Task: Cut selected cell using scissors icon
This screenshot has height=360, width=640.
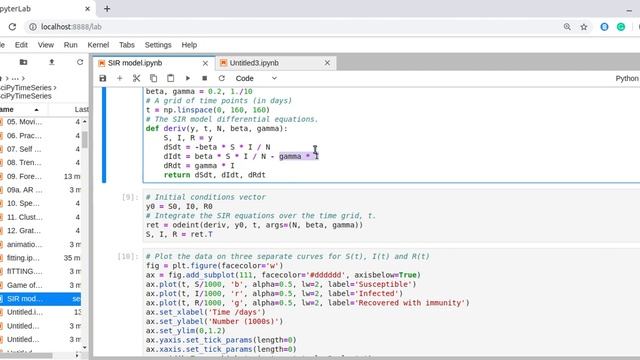Action: [x=136, y=78]
